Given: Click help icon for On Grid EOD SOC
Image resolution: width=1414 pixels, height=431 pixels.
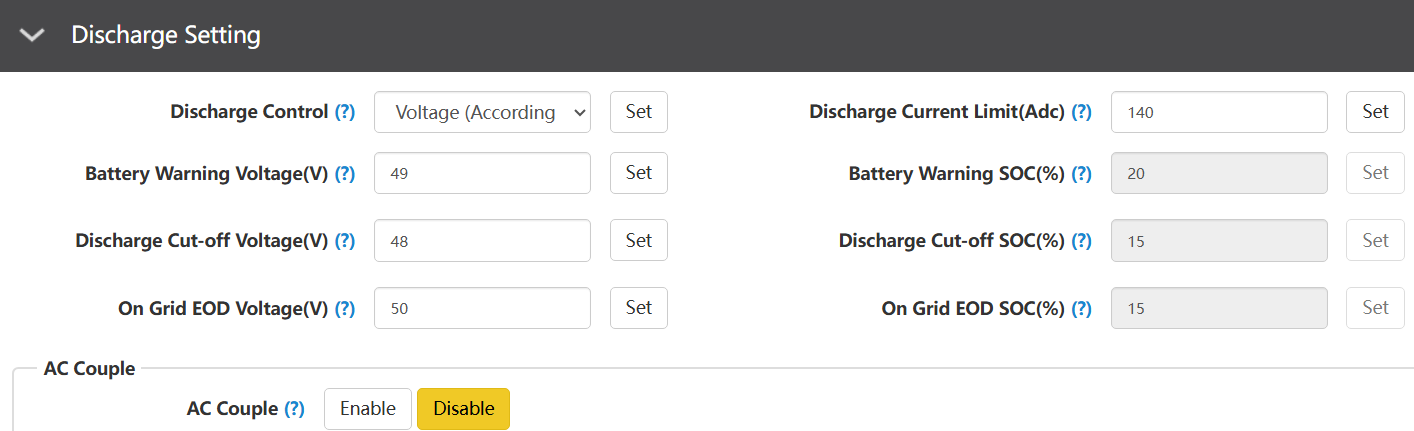Looking at the screenshot, I should pyautogui.click(x=1081, y=309).
